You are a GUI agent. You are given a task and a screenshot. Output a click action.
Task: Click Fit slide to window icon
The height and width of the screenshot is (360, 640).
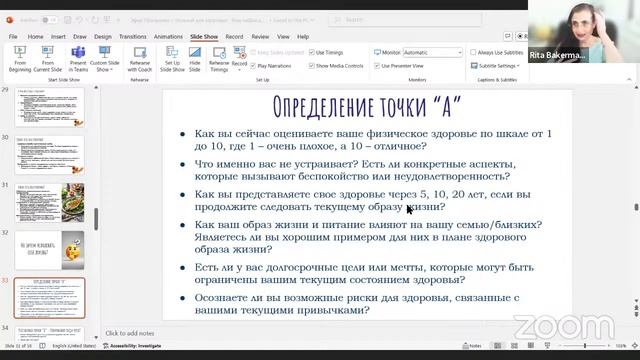click(x=635, y=346)
